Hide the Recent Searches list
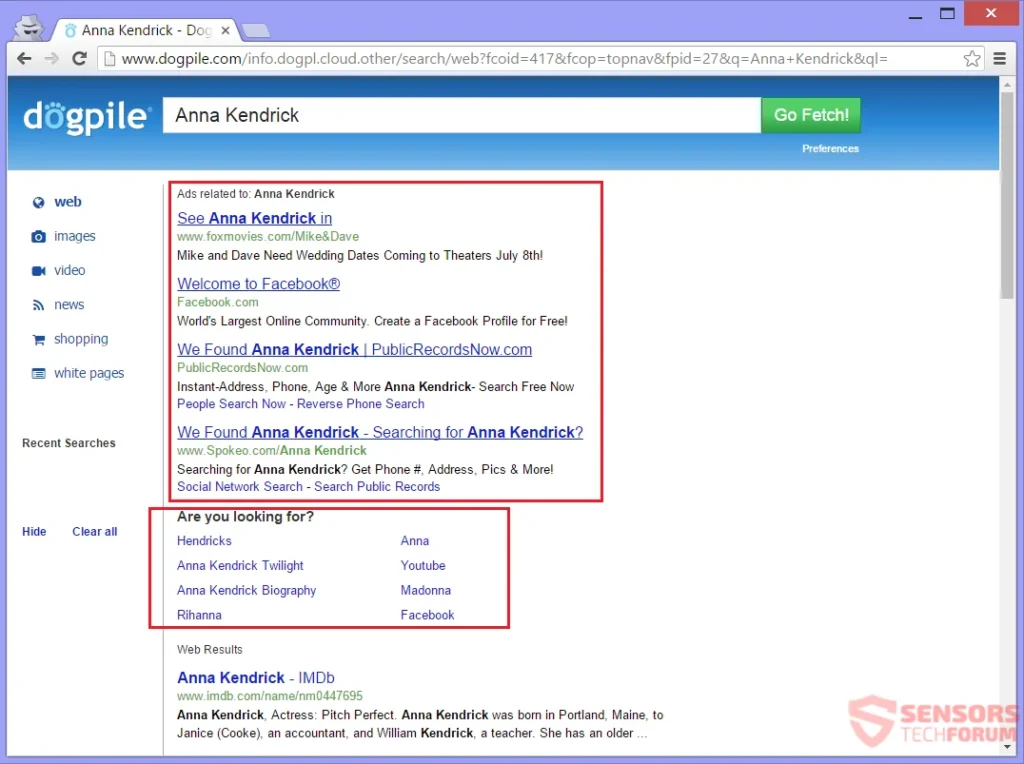 (34, 532)
